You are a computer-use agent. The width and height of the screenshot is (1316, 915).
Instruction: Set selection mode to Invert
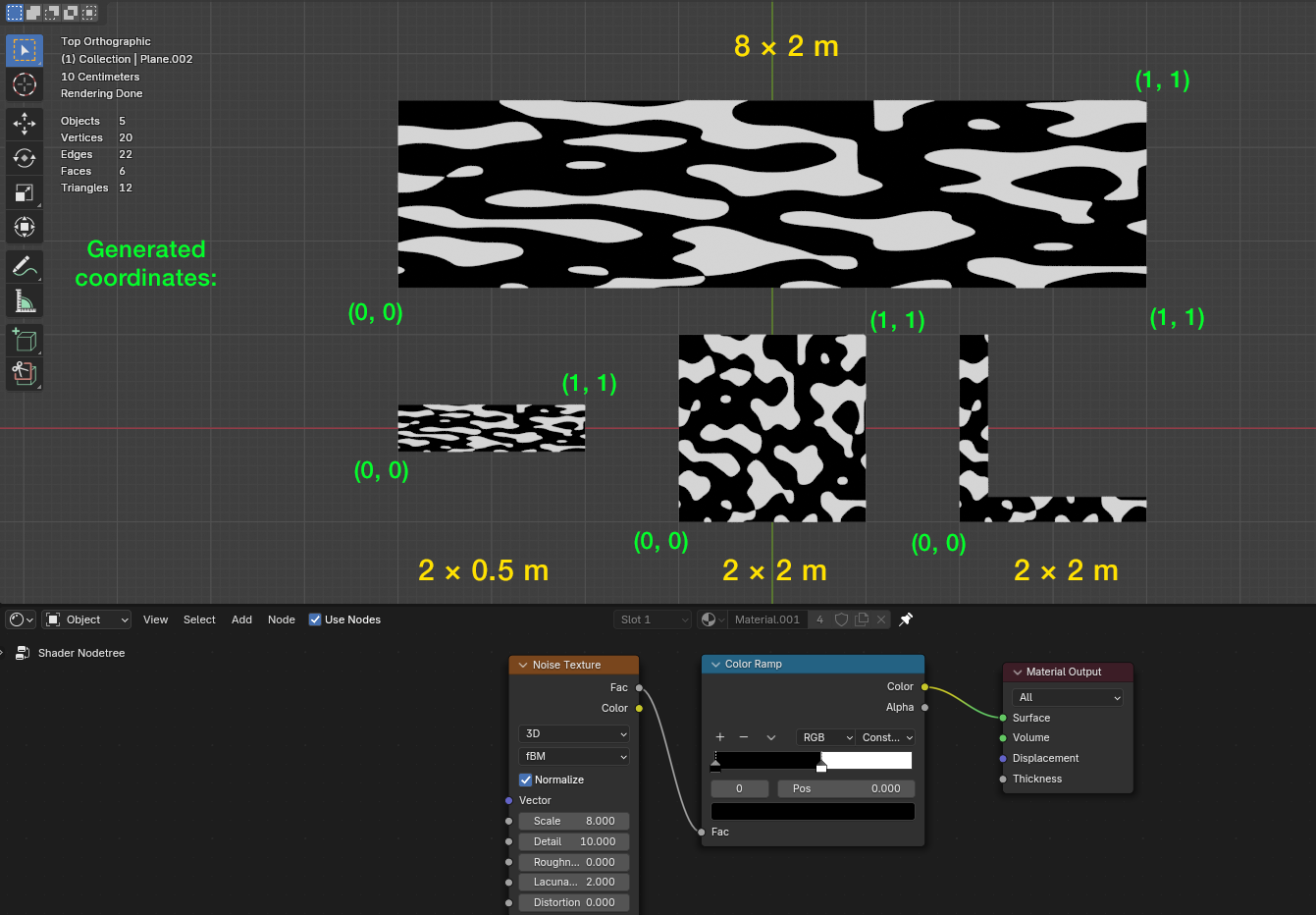point(71,13)
